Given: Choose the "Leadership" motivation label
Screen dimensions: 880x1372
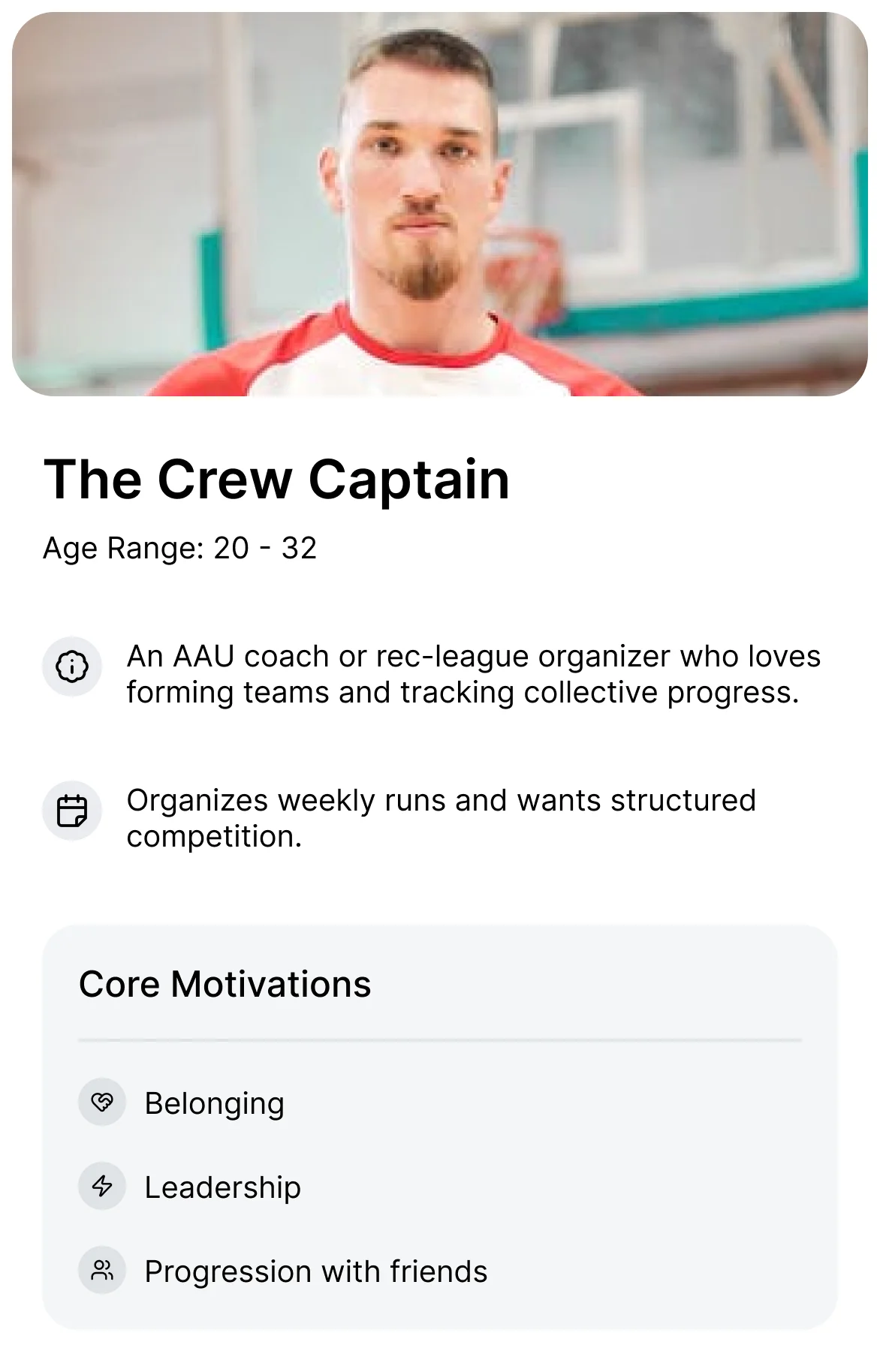Looking at the screenshot, I should tap(223, 1187).
